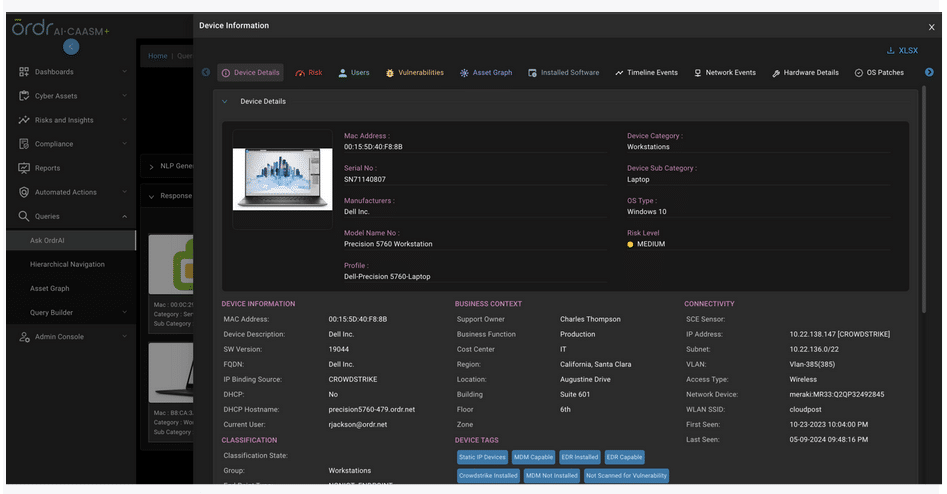Open the Installed Software tab

[563, 72]
